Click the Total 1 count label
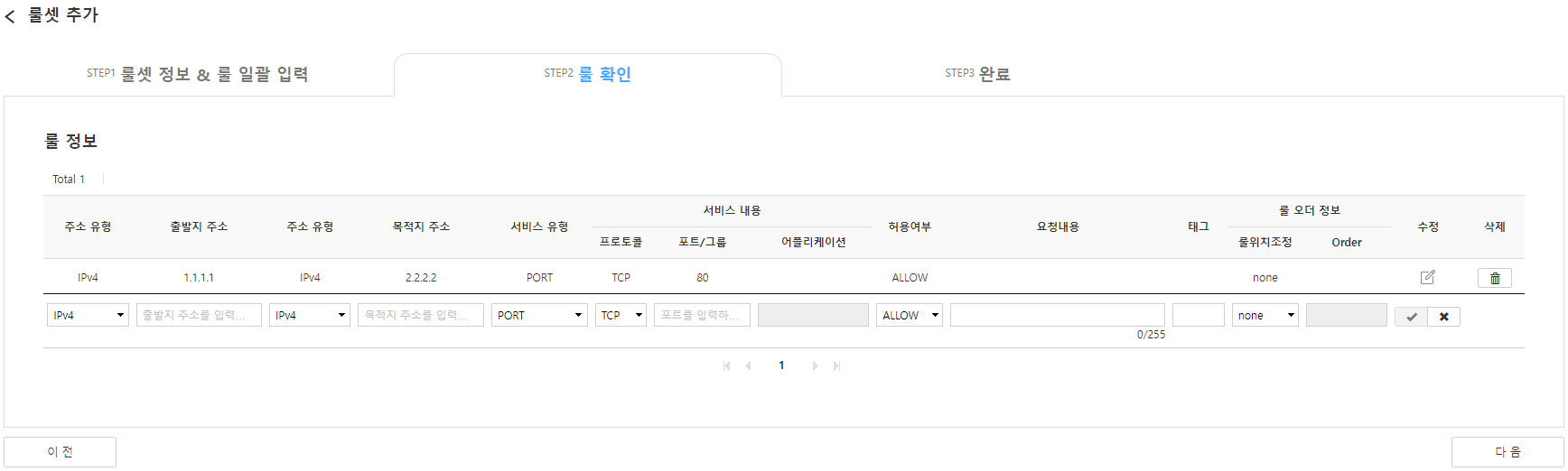Screen dimensions: 1568x471 69,180
